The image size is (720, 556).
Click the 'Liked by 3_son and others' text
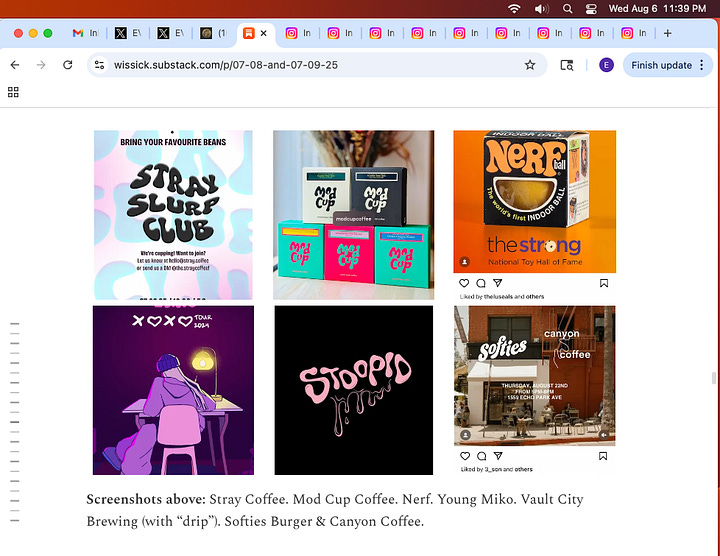(x=497, y=469)
